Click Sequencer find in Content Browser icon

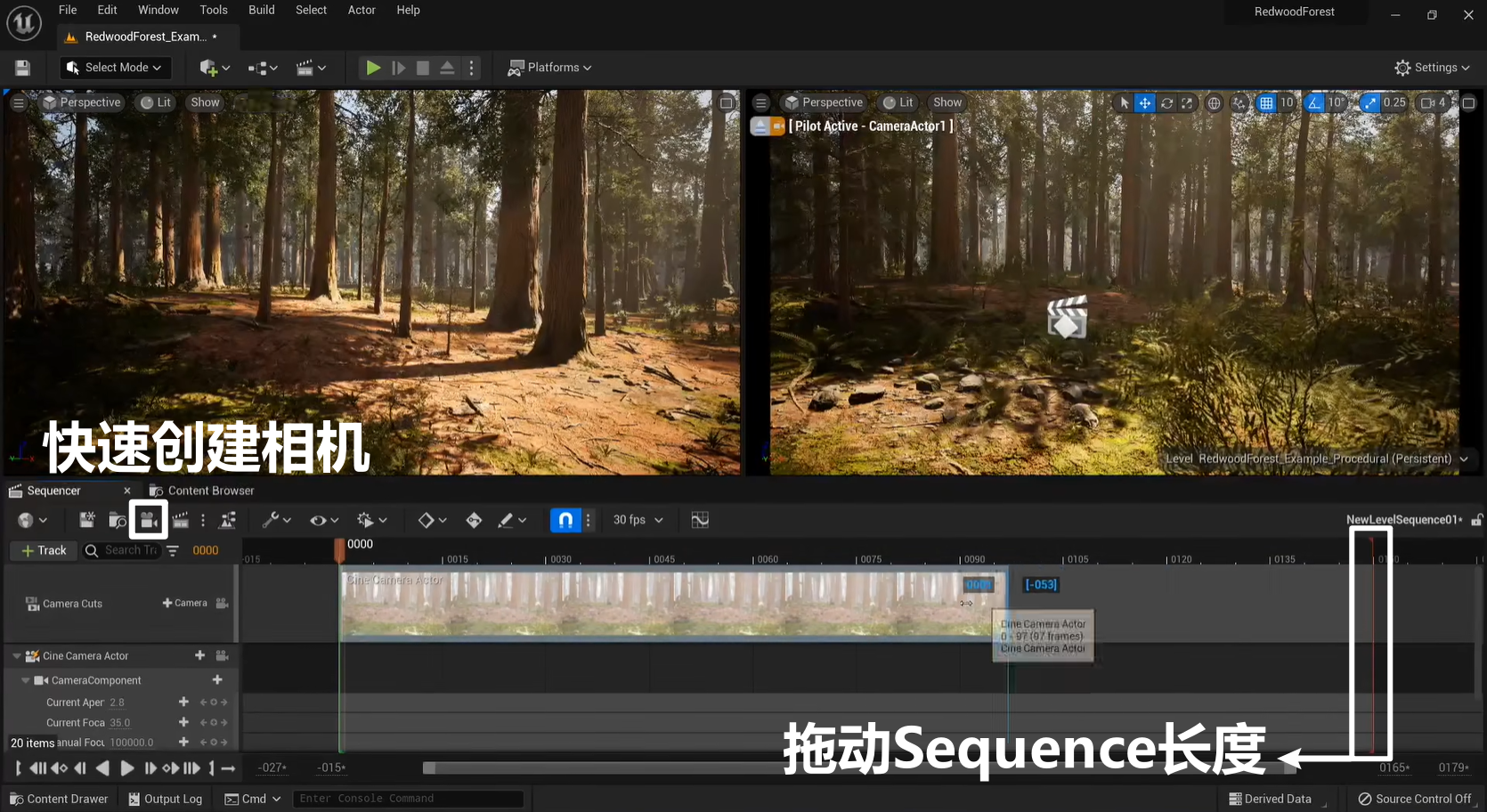(118, 520)
